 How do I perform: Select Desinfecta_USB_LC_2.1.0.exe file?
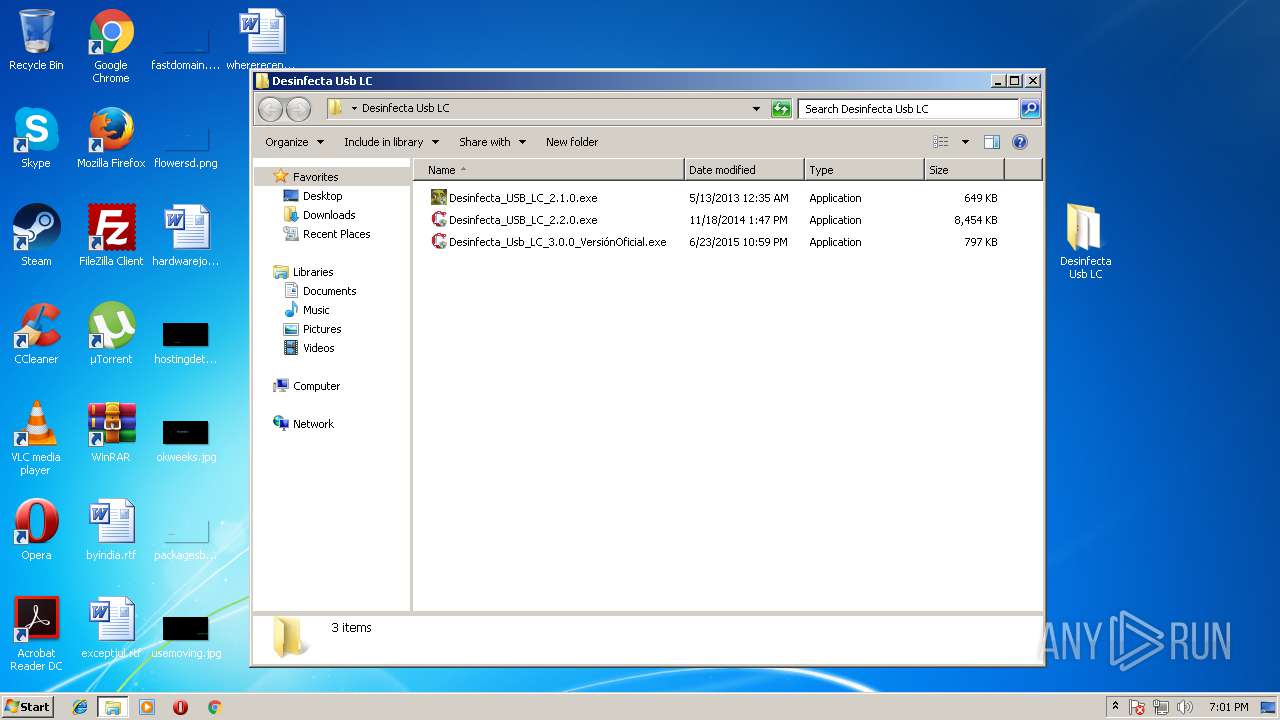(x=514, y=198)
